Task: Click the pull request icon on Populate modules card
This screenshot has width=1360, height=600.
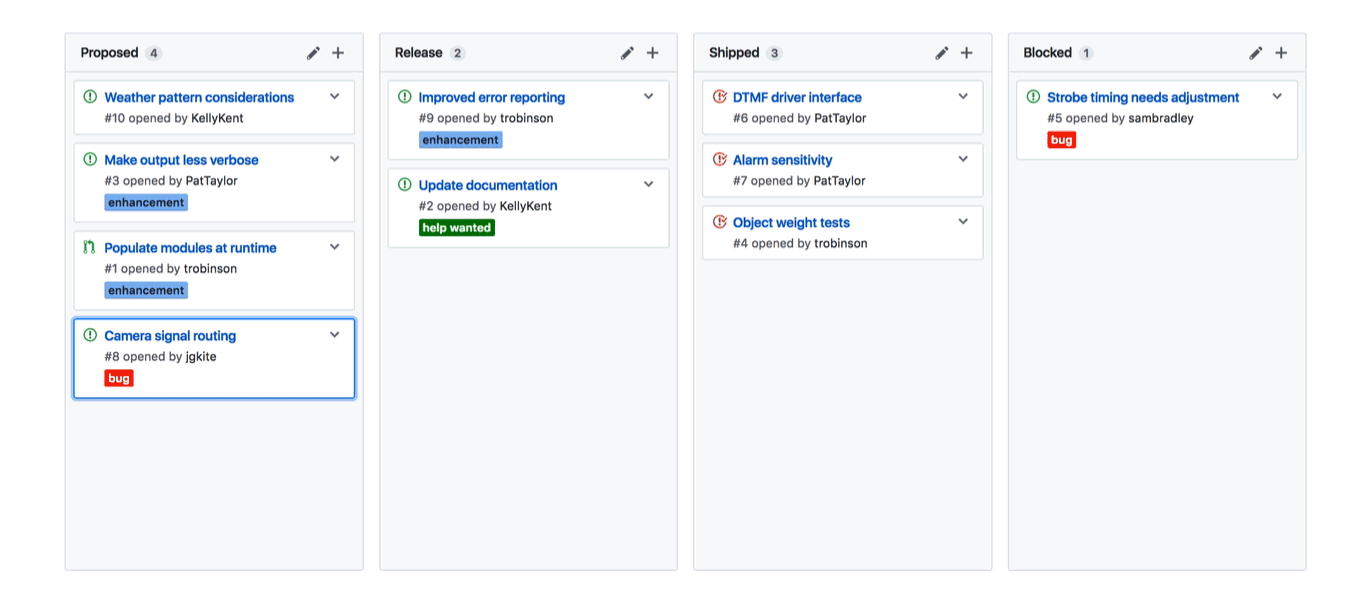Action: pos(90,247)
